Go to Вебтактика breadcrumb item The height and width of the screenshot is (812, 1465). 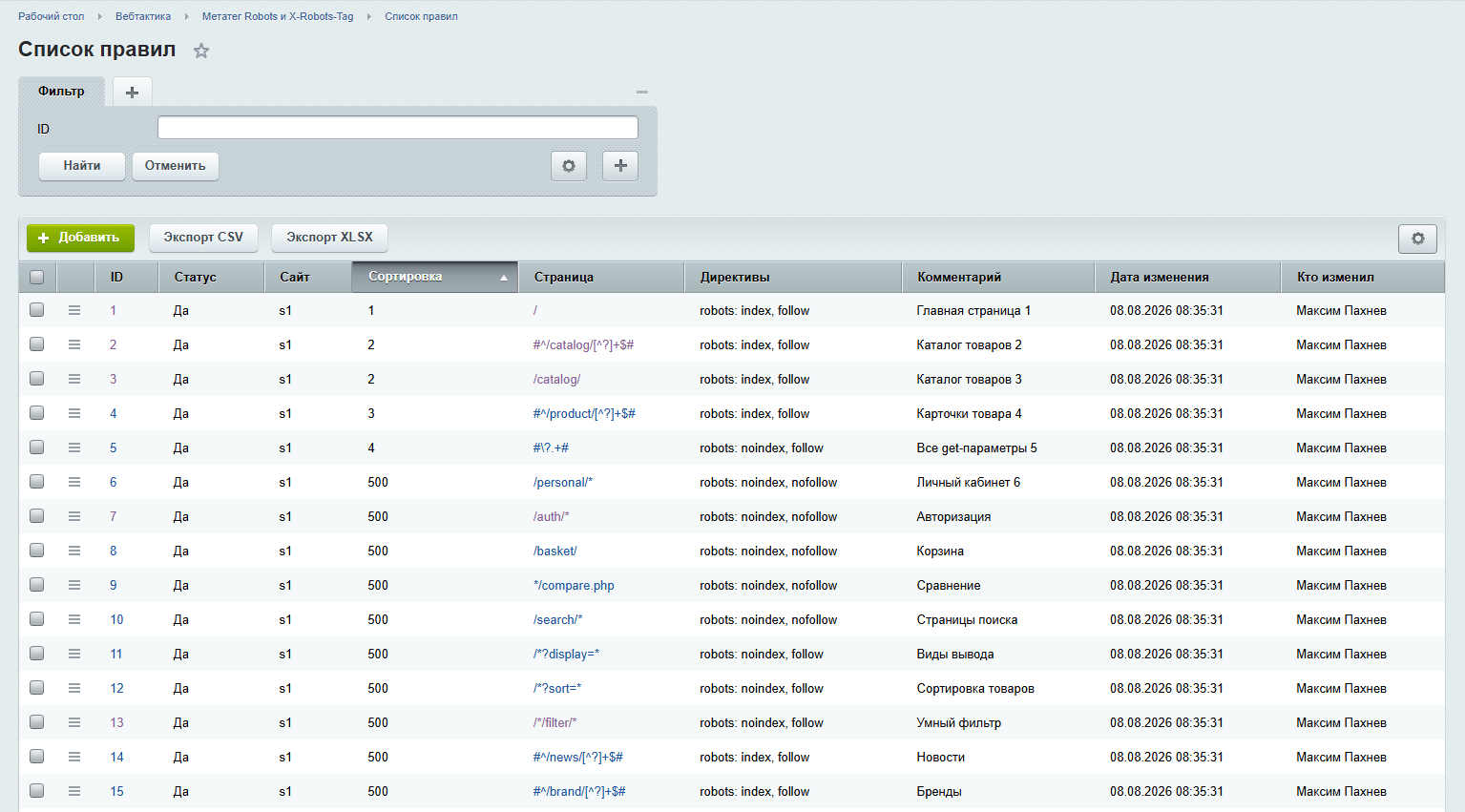click(x=143, y=16)
